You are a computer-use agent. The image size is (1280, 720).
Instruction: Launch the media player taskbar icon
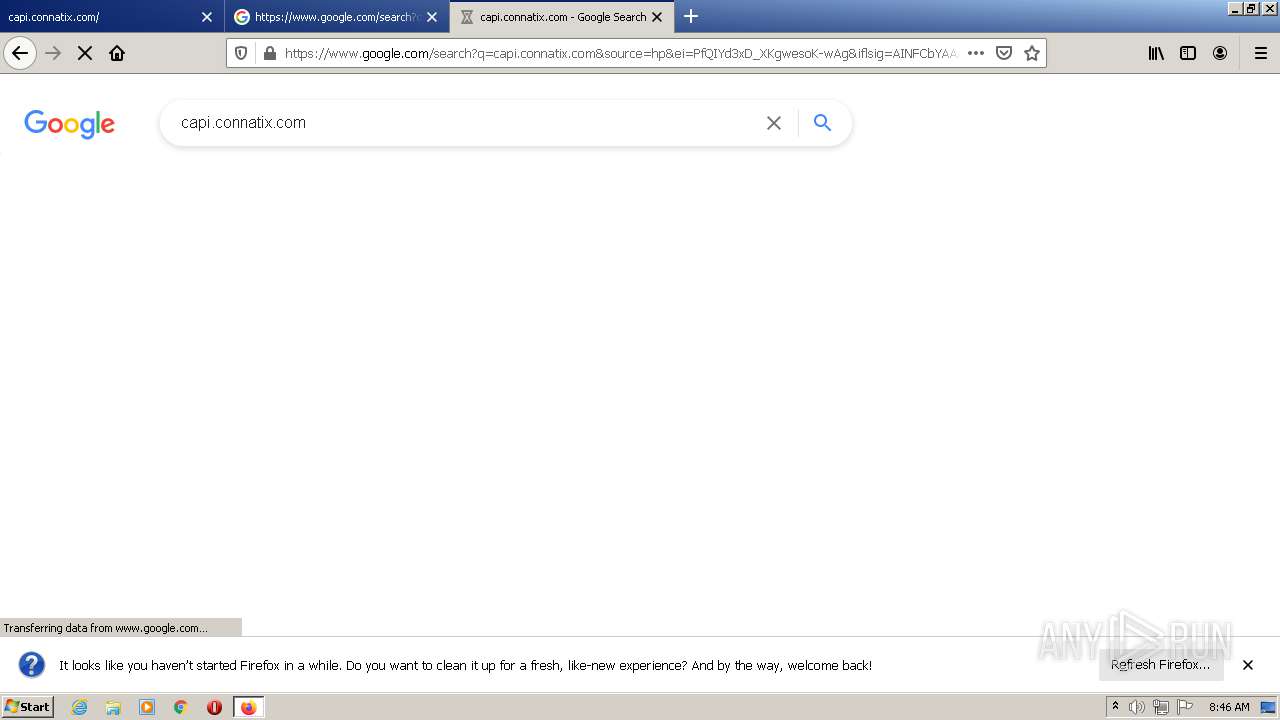pos(147,707)
